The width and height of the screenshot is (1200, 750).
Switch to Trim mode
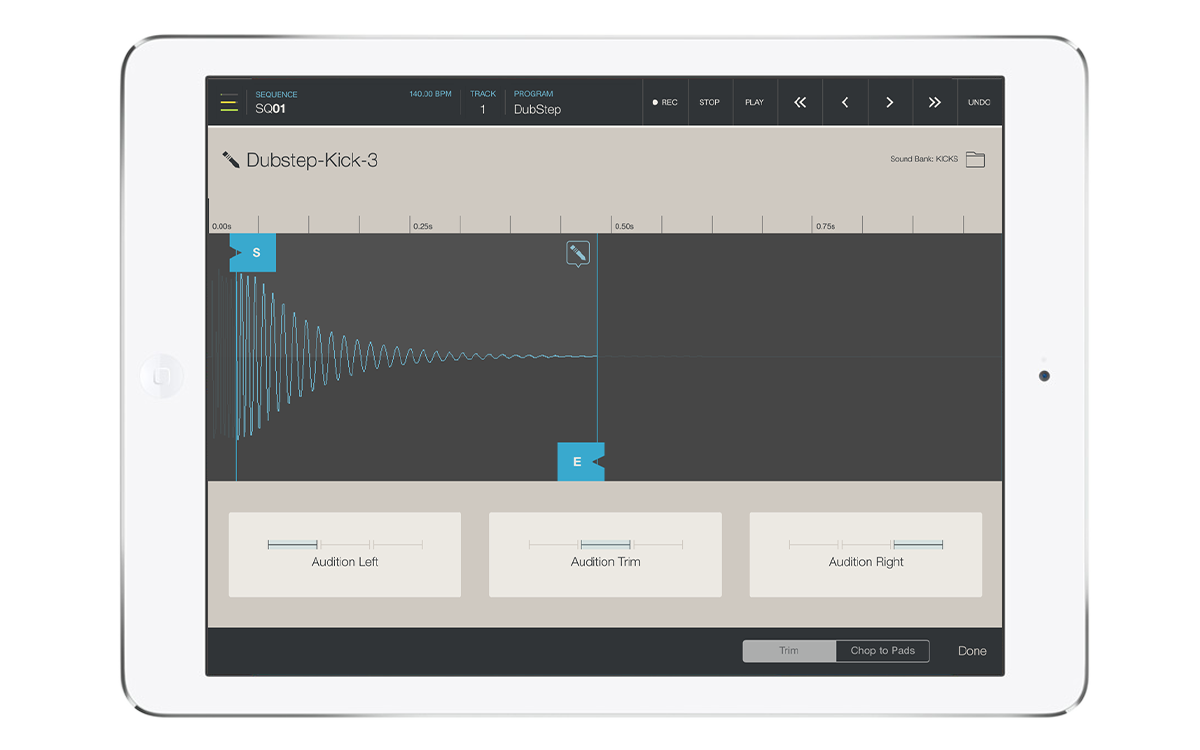pyautogui.click(x=789, y=651)
